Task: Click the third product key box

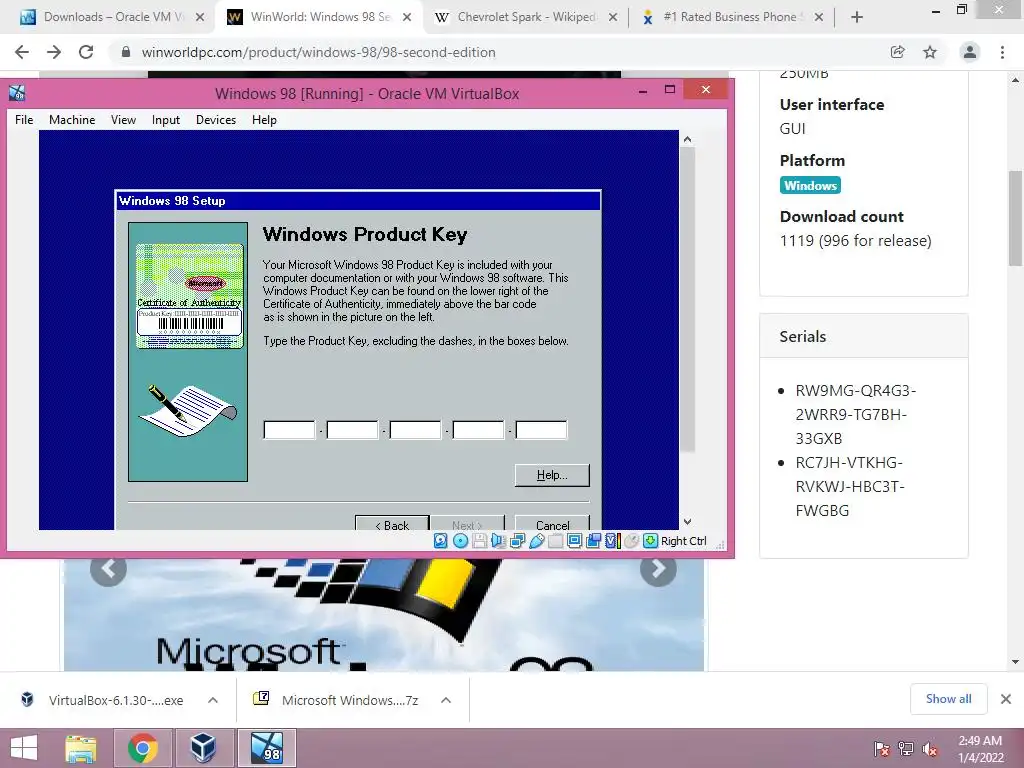Action: coord(415,430)
